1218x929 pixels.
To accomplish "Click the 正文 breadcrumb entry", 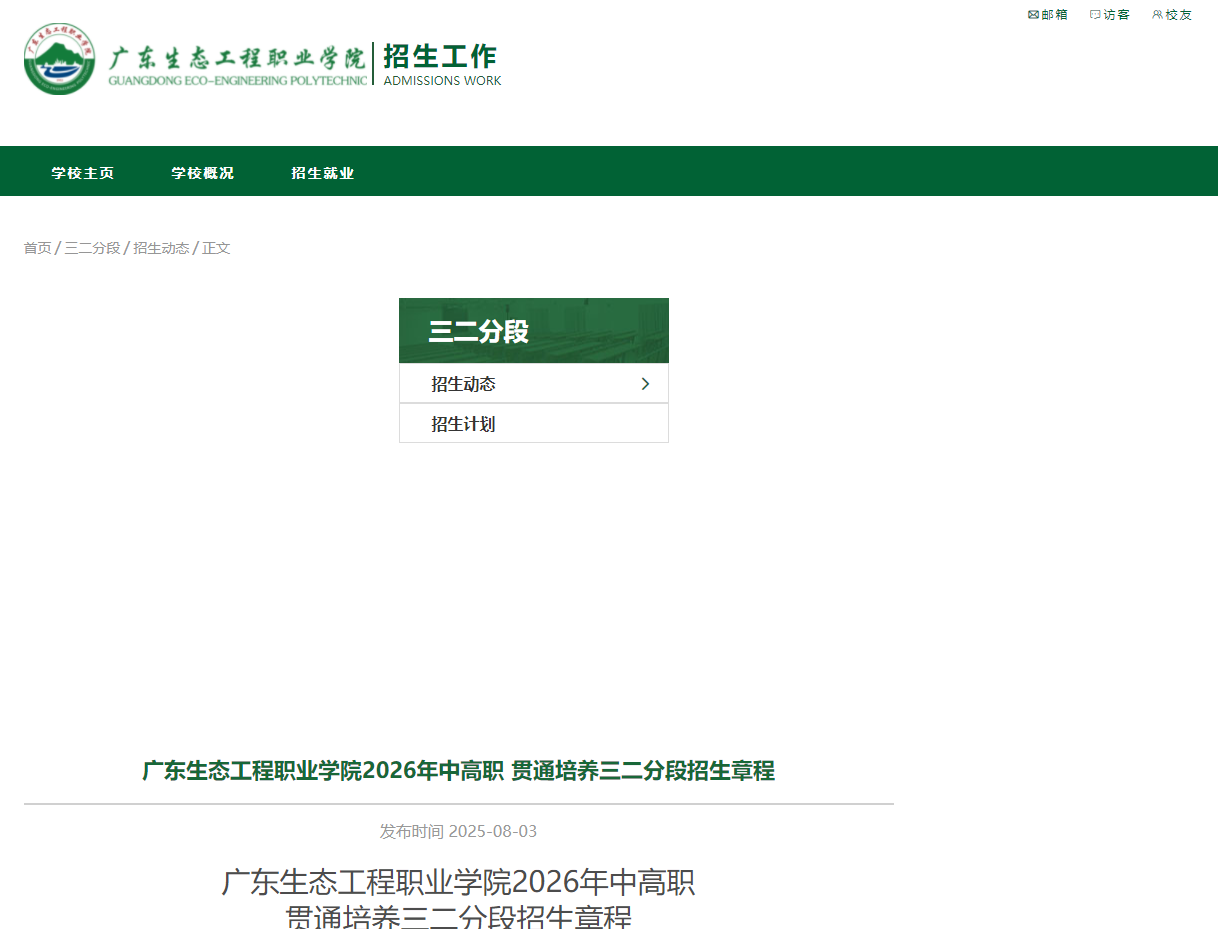I will (216, 247).
